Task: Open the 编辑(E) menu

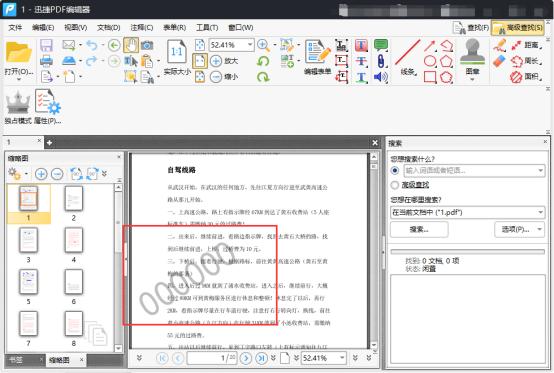Action: tap(43, 27)
